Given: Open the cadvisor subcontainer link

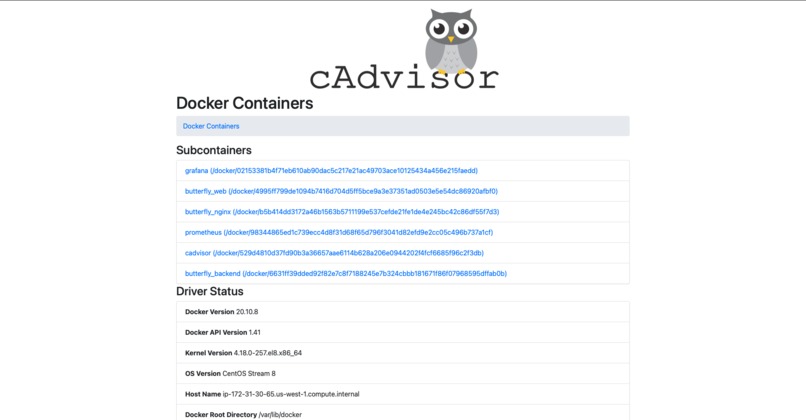Looking at the screenshot, I should 334,253.
